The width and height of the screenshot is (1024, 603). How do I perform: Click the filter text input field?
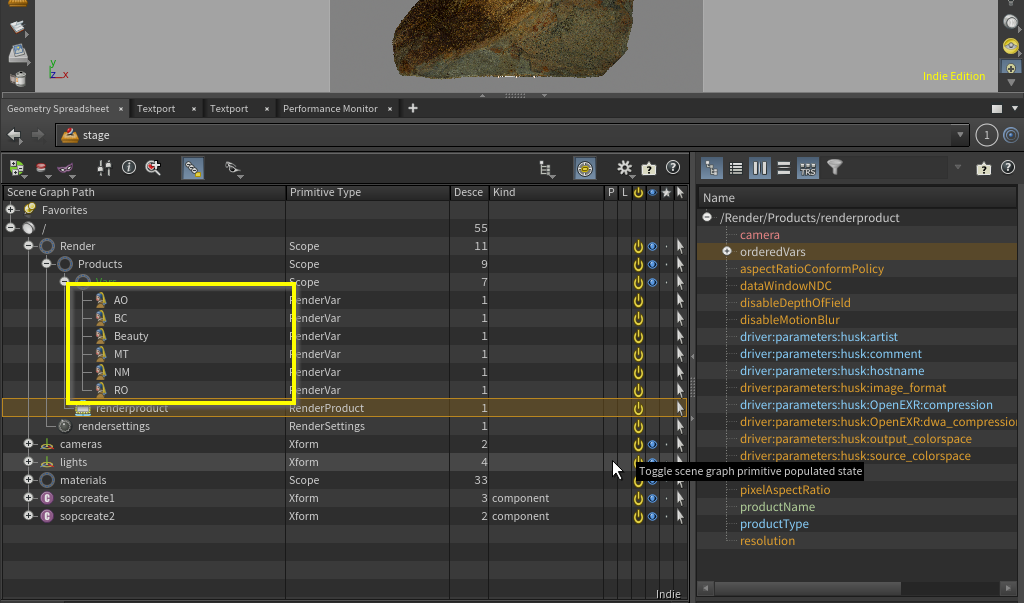pos(897,168)
